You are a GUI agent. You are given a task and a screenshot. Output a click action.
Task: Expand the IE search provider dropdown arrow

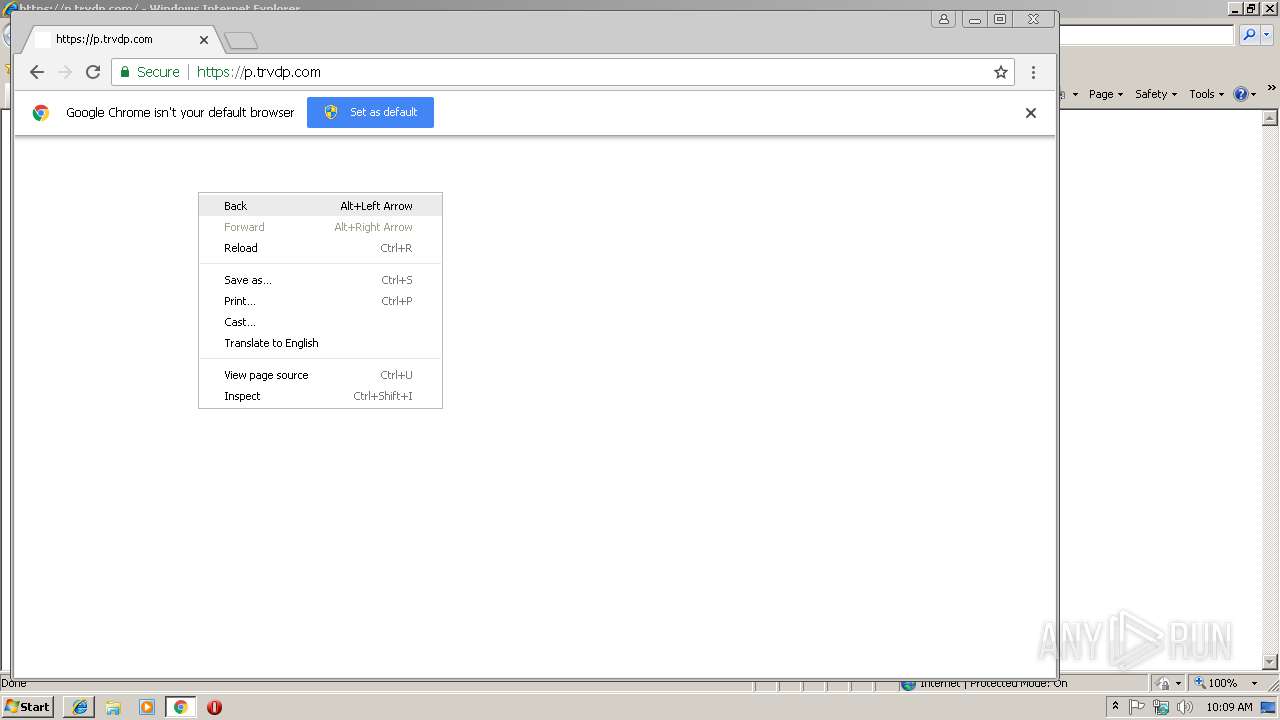point(1266,35)
